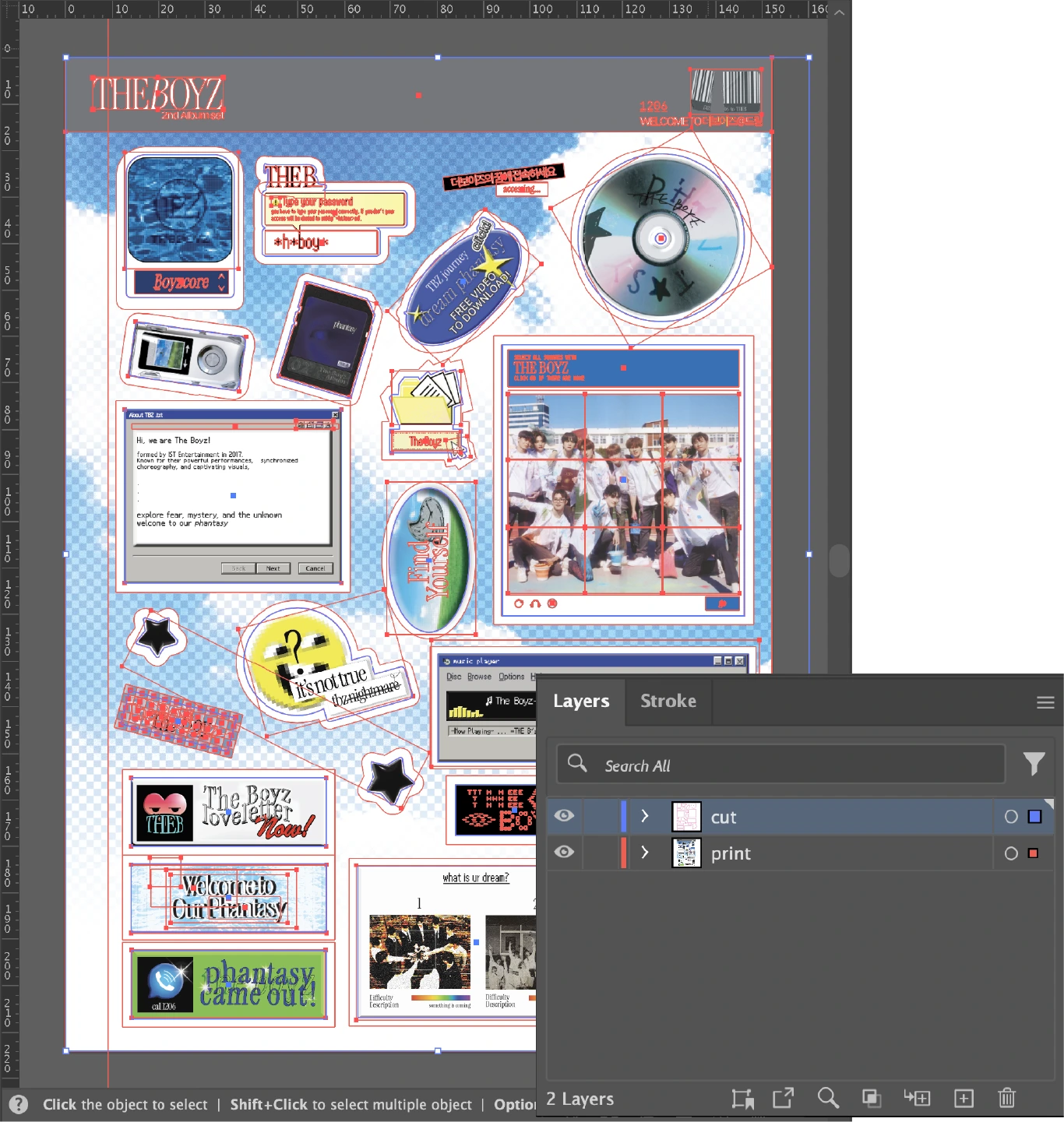Click the blue selection color square on cut layer
1064x1122 pixels.
pos(1034,817)
